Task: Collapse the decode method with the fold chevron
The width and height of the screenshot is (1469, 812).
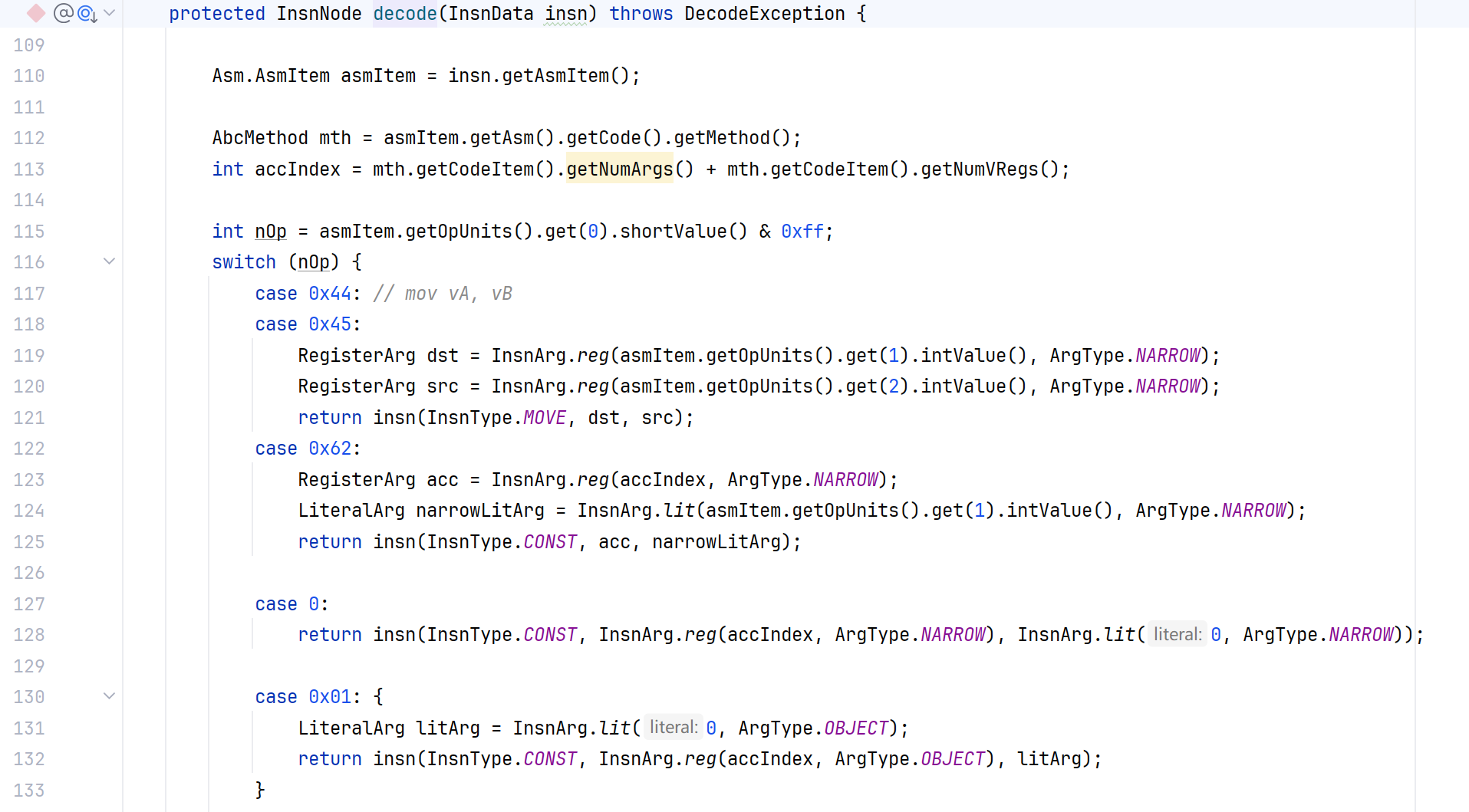Action: (x=109, y=13)
